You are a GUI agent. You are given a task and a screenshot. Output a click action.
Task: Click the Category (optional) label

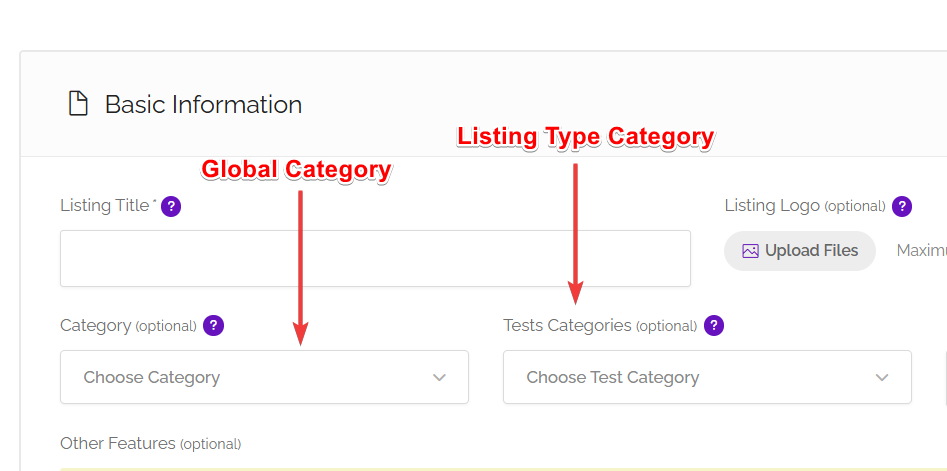127,326
